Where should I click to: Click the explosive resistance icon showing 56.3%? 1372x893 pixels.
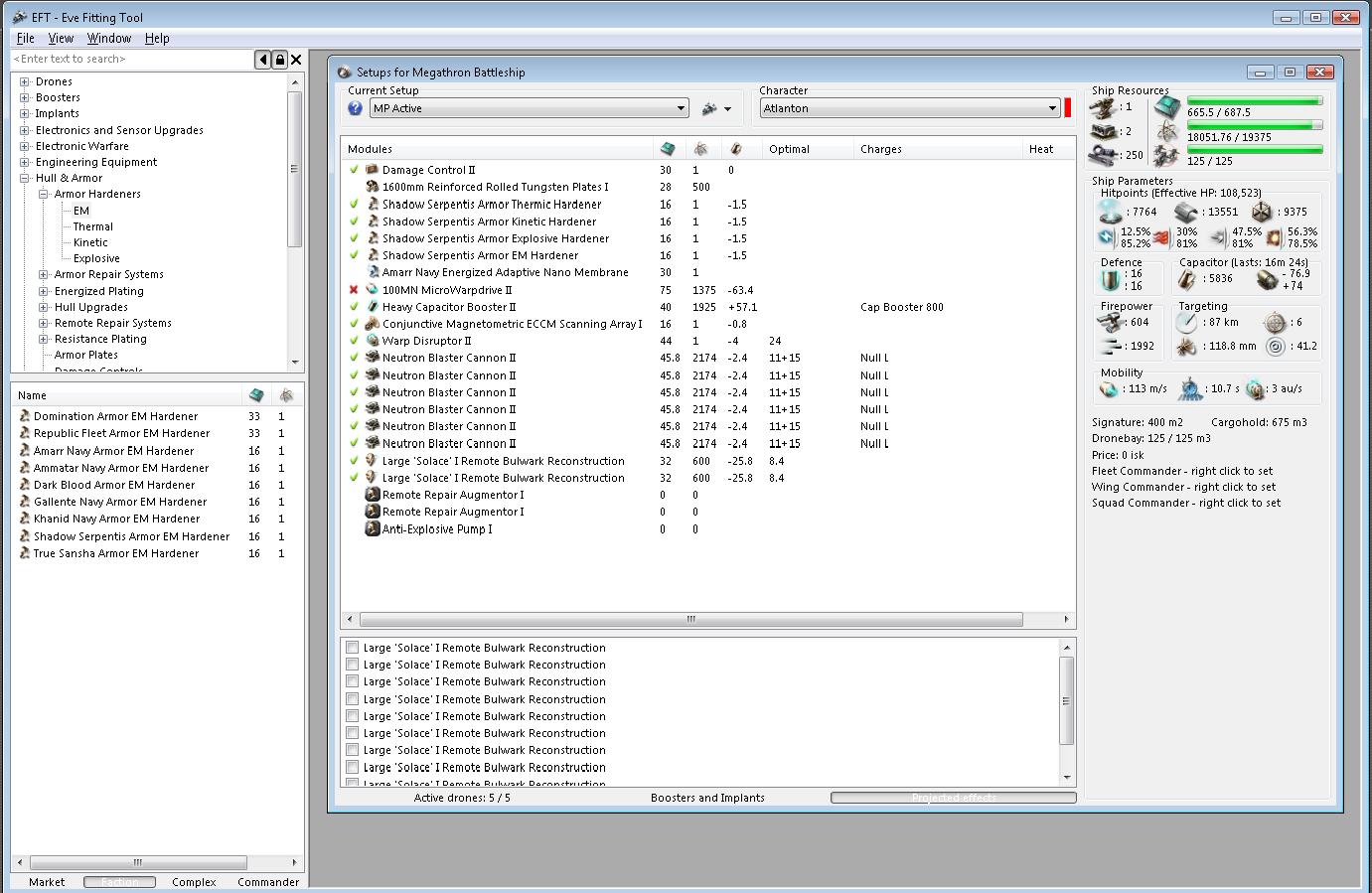[x=1275, y=237]
